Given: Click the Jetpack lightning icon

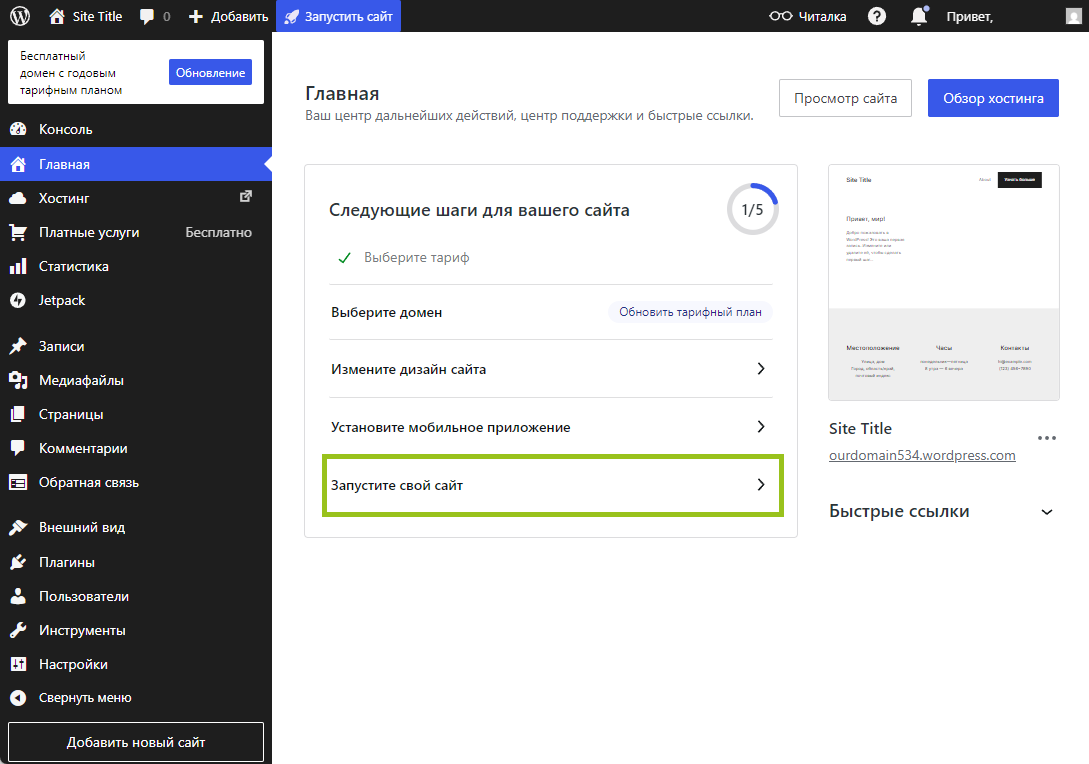Looking at the screenshot, I should tap(18, 300).
